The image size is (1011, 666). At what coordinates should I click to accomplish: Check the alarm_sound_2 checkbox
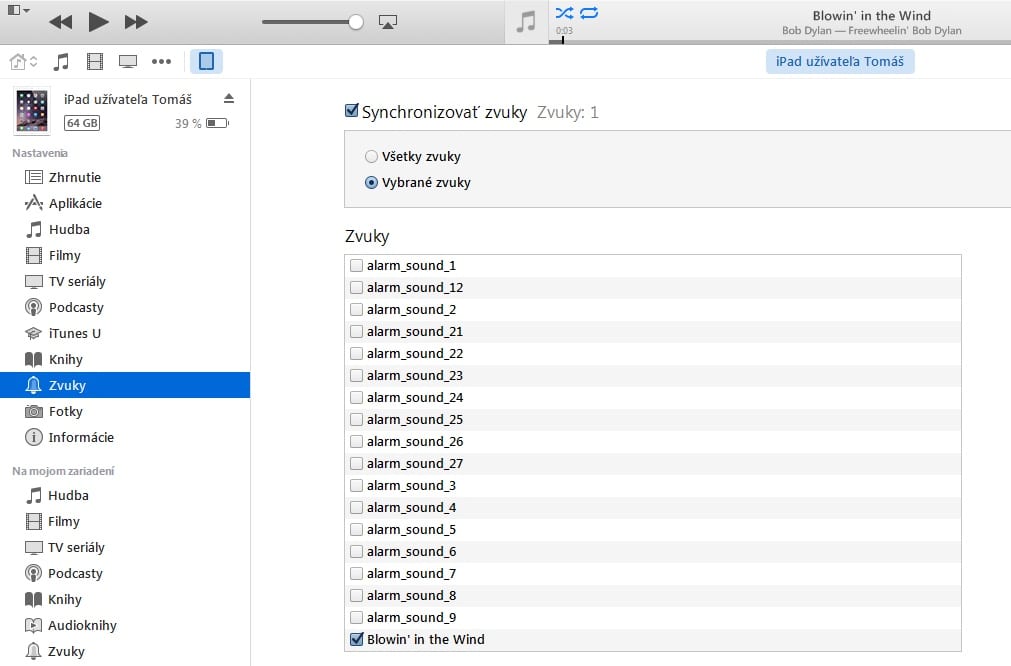(356, 309)
